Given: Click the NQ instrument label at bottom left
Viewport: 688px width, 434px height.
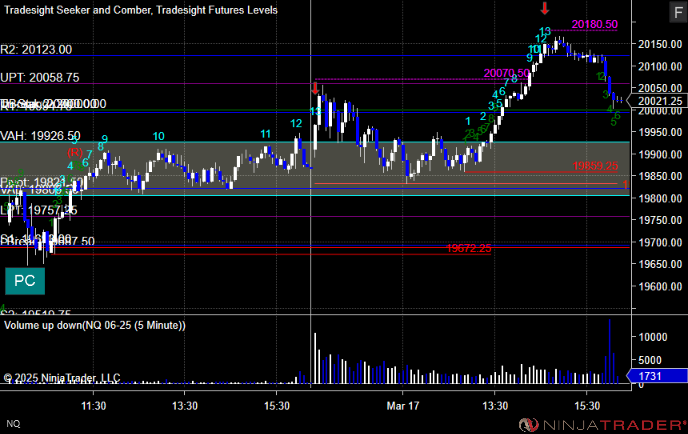Looking at the screenshot, I should [x=13, y=423].
